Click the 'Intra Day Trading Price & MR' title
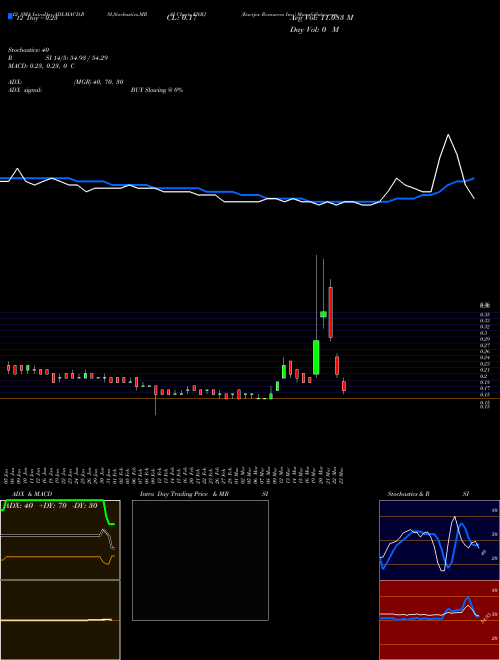Viewport: 500px width, 660px height. pos(184,494)
